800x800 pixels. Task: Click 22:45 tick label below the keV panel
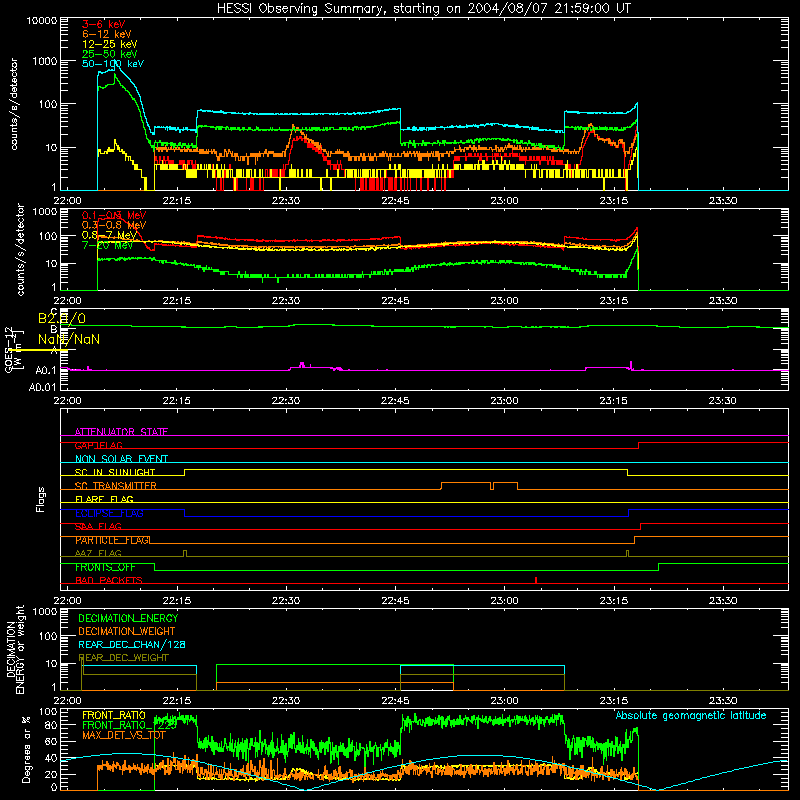(395, 201)
